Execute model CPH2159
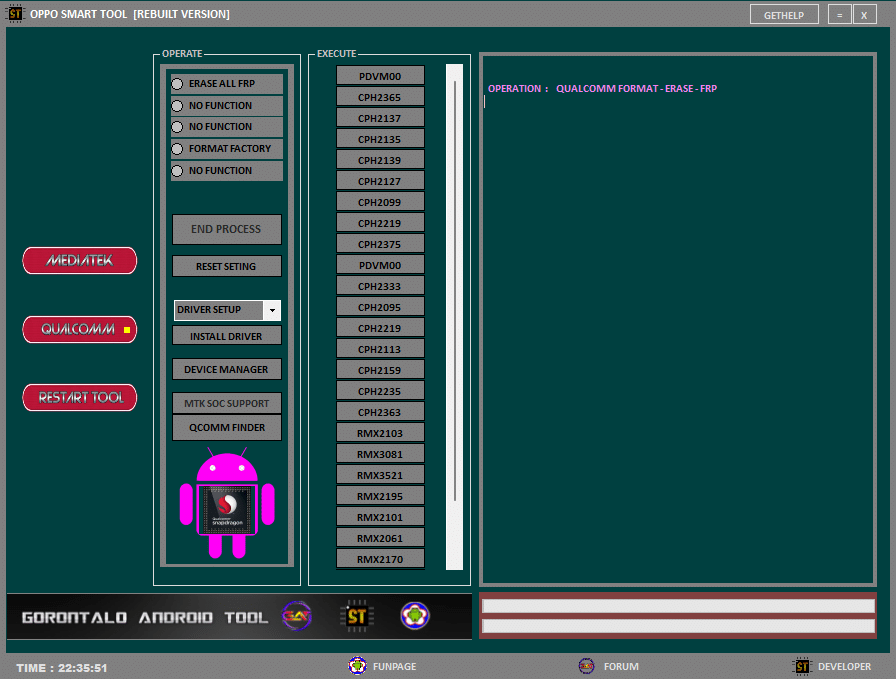 [380, 370]
